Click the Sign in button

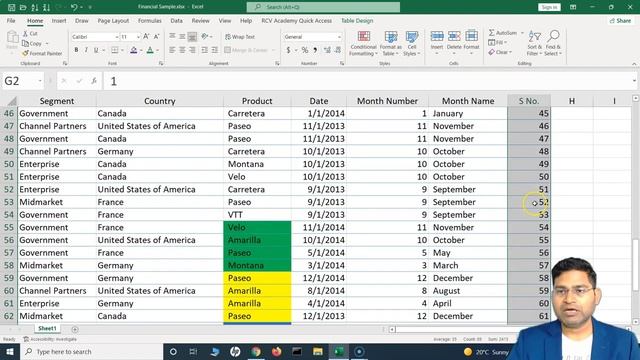tap(549, 7)
